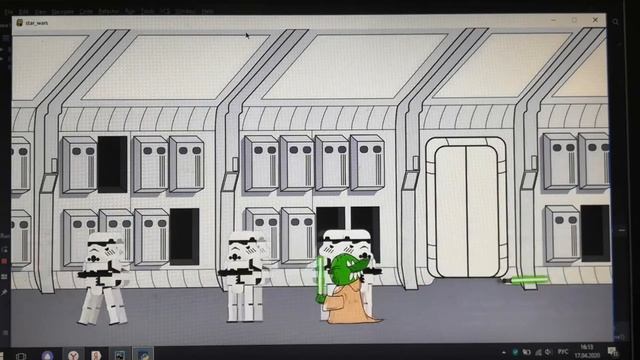The width and height of the screenshot is (640, 360).
Task: Click the green lightsaber lying on floor
Action: point(524,280)
